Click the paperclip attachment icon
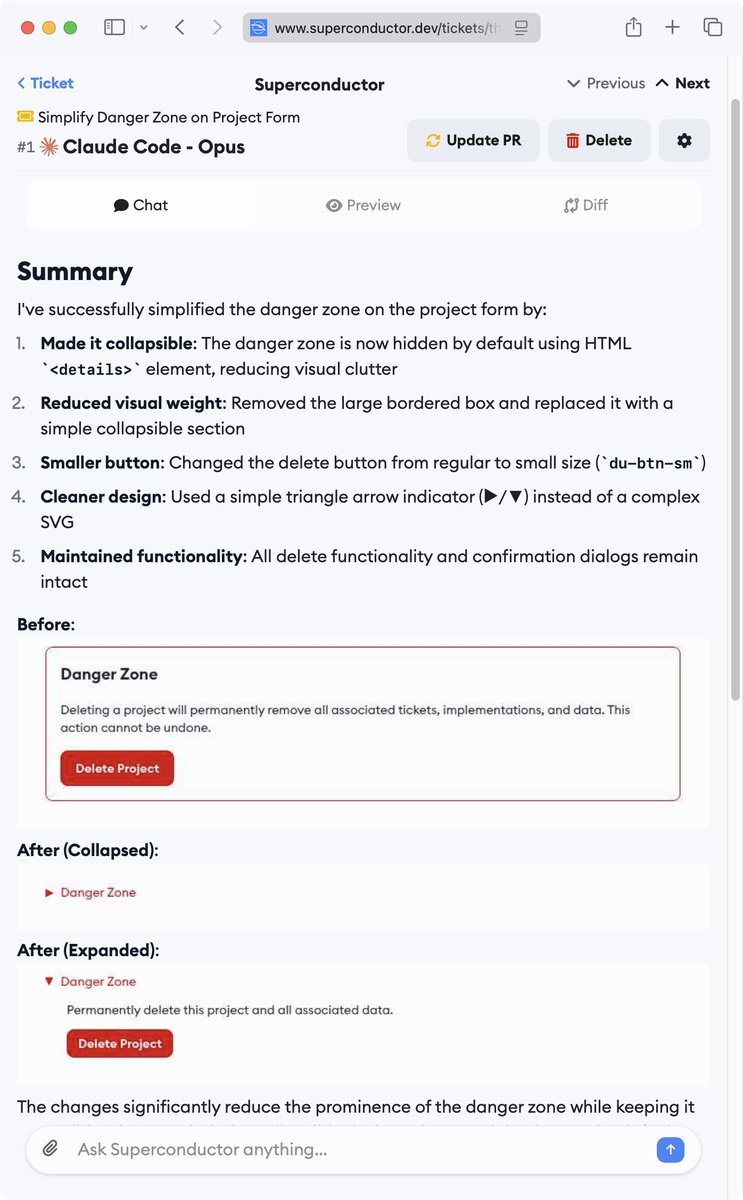743x1200 pixels. point(50,1149)
